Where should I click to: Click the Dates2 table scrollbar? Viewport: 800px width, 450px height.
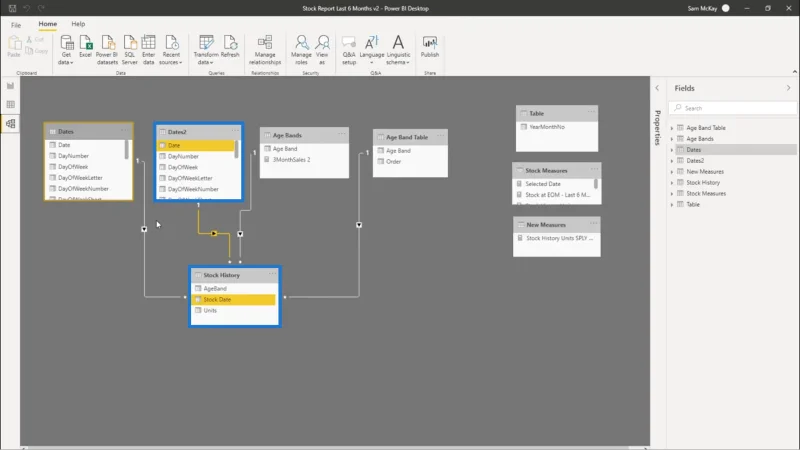pyautogui.click(x=237, y=150)
